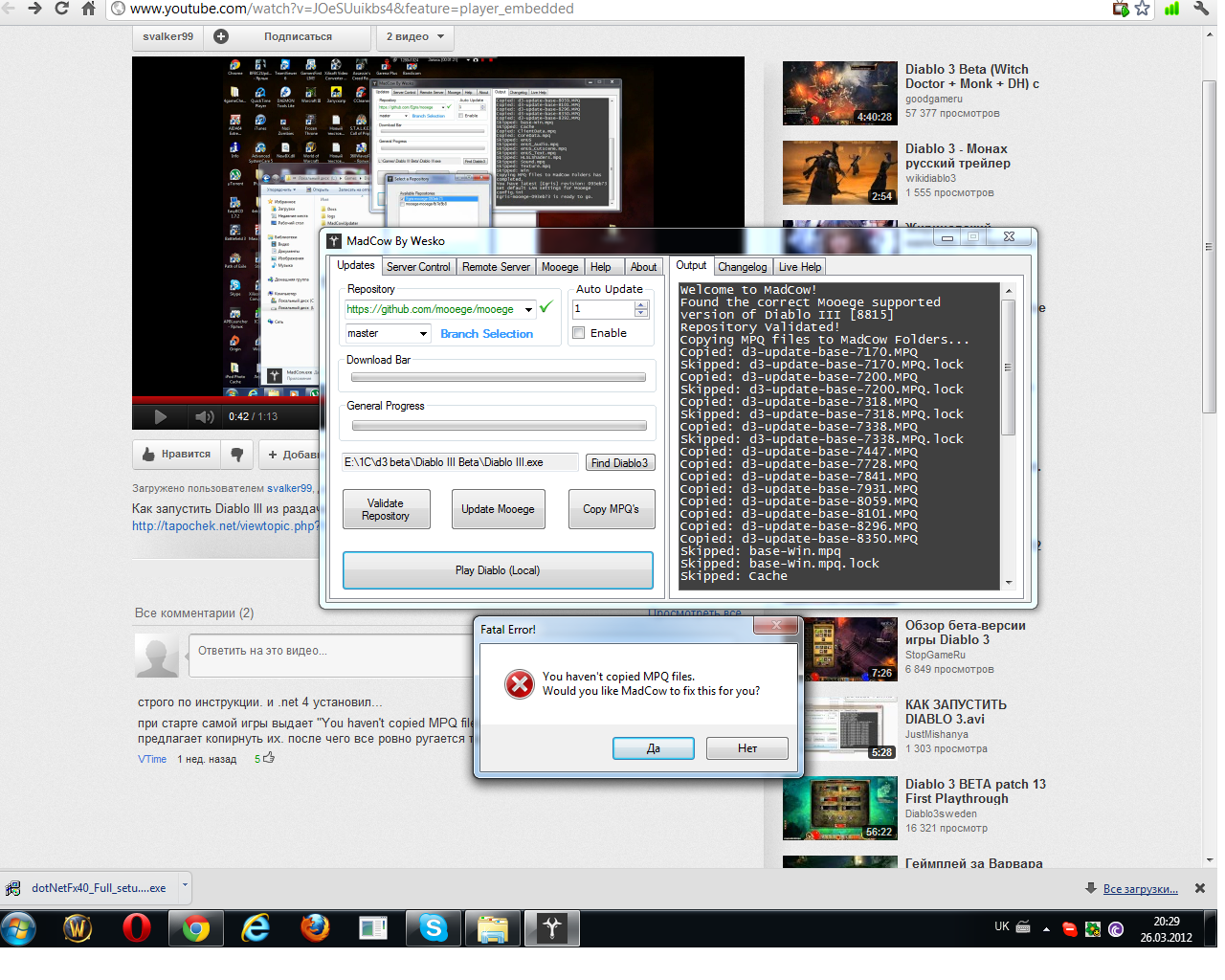Decline the Fatal Error with Нет
This screenshot has width=1225, height=980.
(x=747, y=748)
